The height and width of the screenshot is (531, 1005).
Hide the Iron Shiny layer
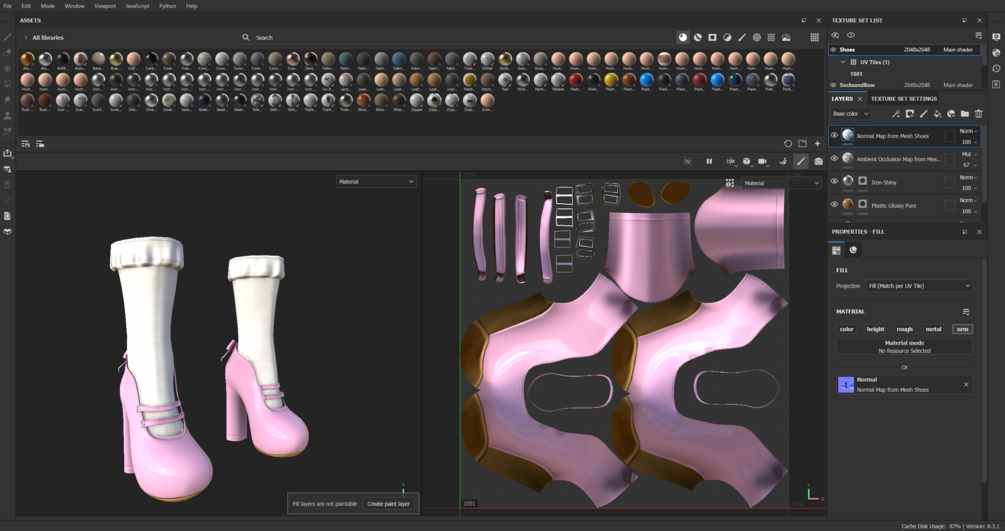(x=834, y=181)
